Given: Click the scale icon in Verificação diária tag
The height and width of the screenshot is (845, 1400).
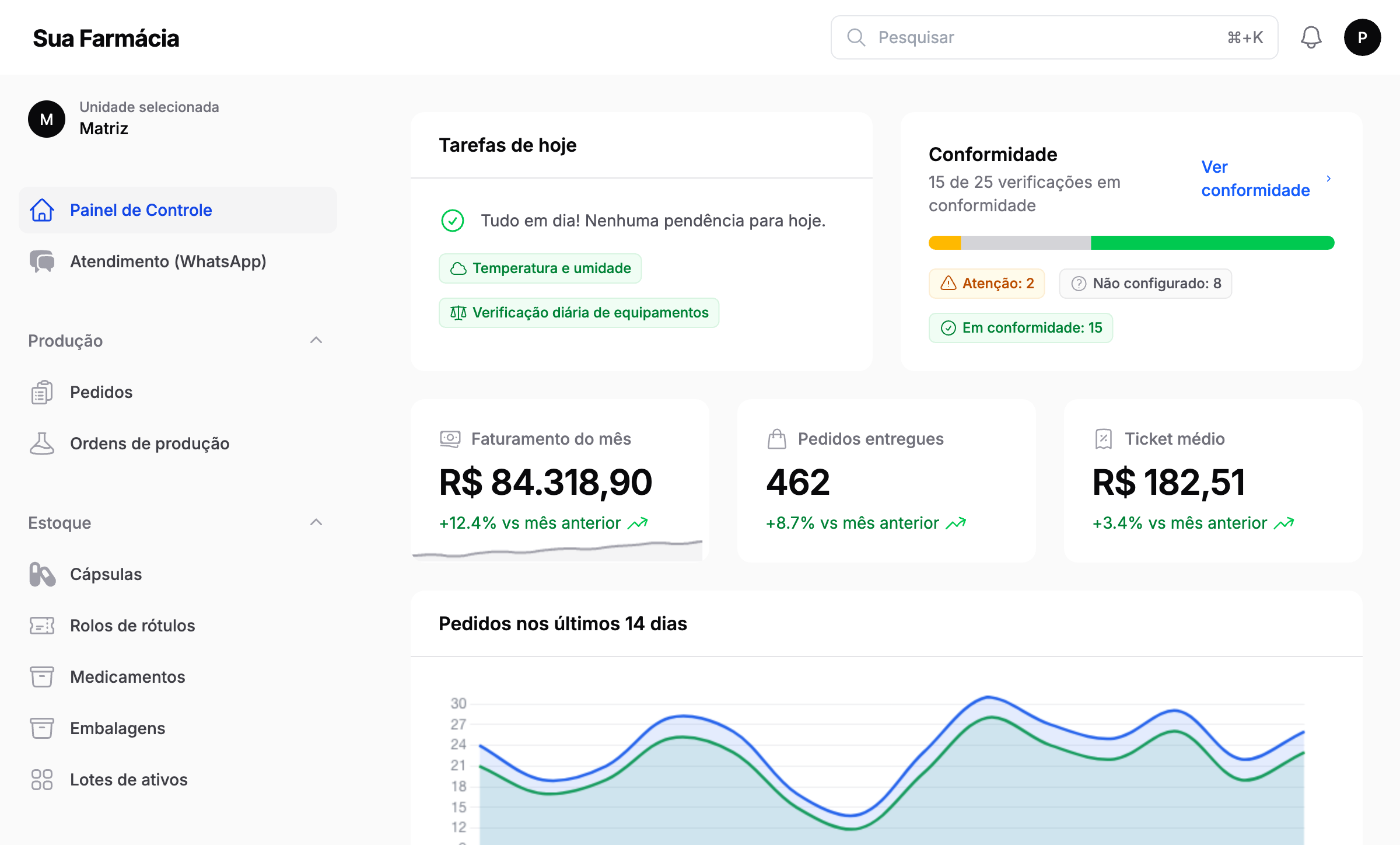Looking at the screenshot, I should (x=459, y=313).
